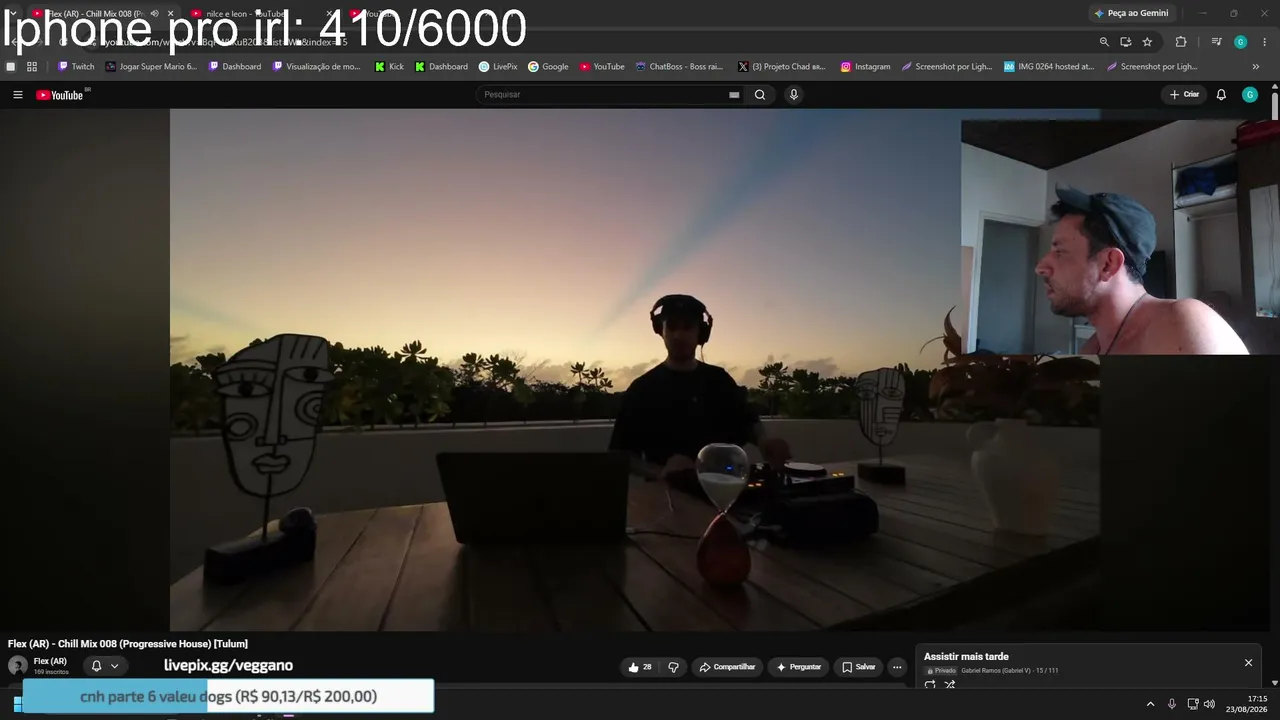The height and width of the screenshot is (720, 1280).
Task: Start voice search with the microphone icon
Action: click(x=794, y=95)
